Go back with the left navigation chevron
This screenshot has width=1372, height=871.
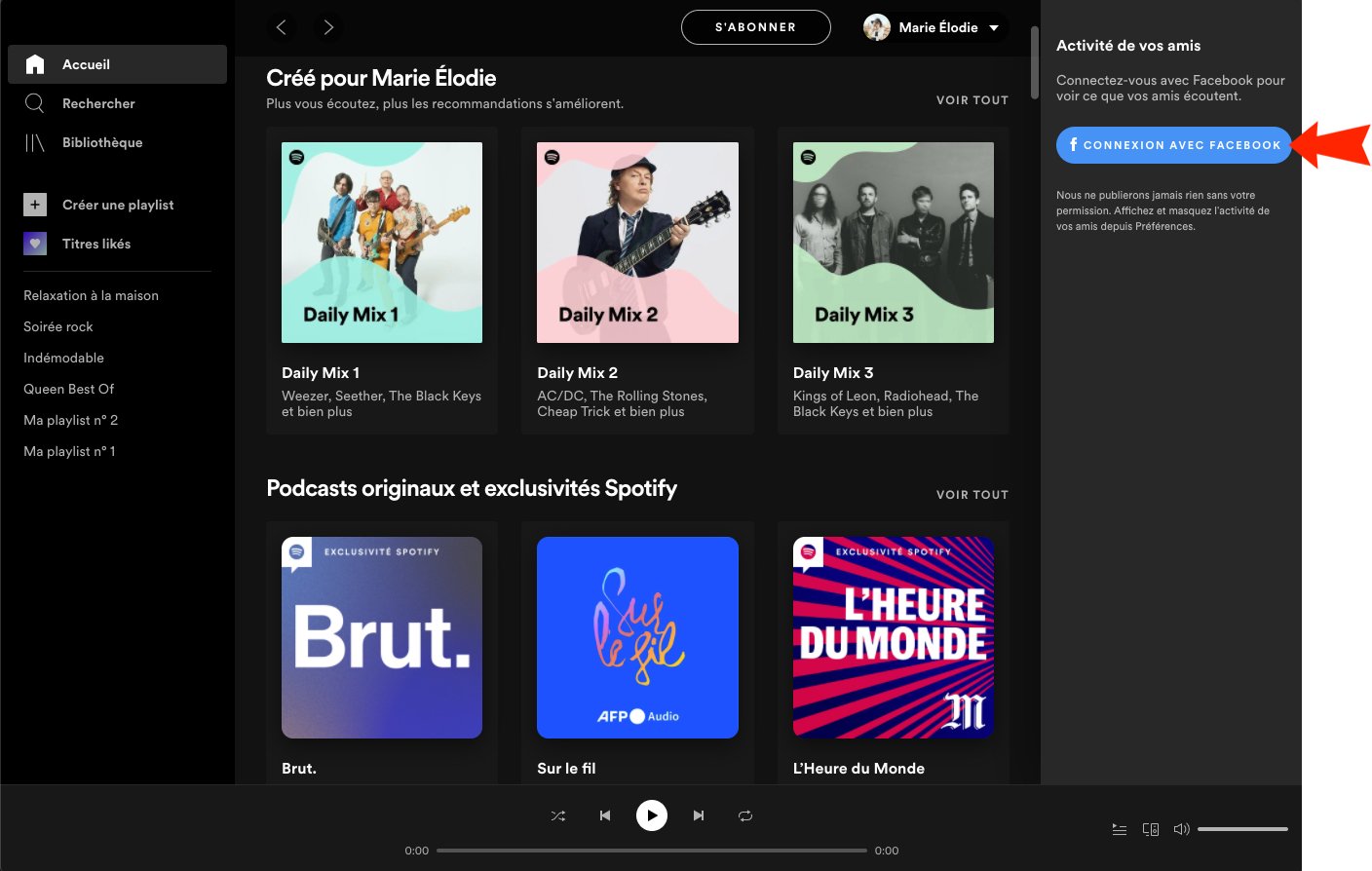click(x=282, y=27)
